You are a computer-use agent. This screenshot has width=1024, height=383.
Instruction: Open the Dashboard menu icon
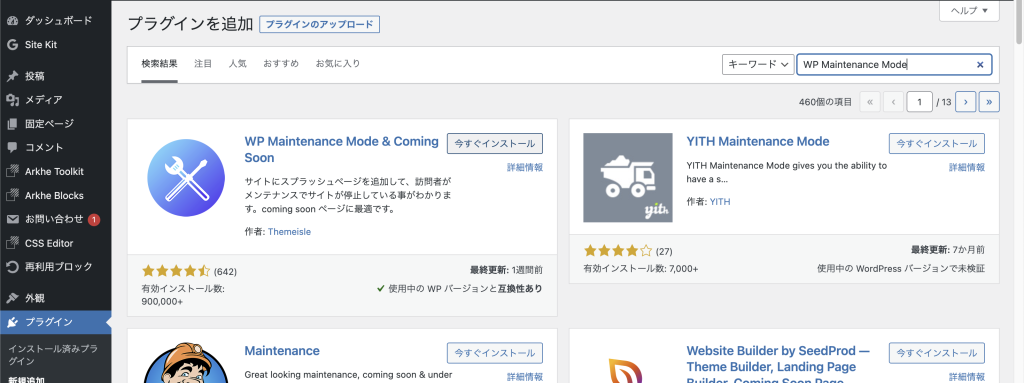(12, 21)
